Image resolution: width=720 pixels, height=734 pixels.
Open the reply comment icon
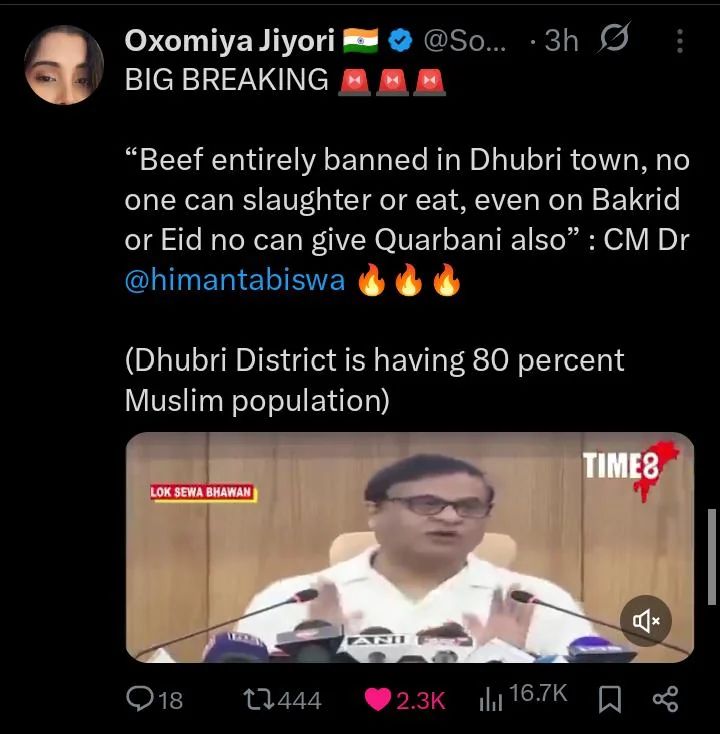tap(140, 699)
